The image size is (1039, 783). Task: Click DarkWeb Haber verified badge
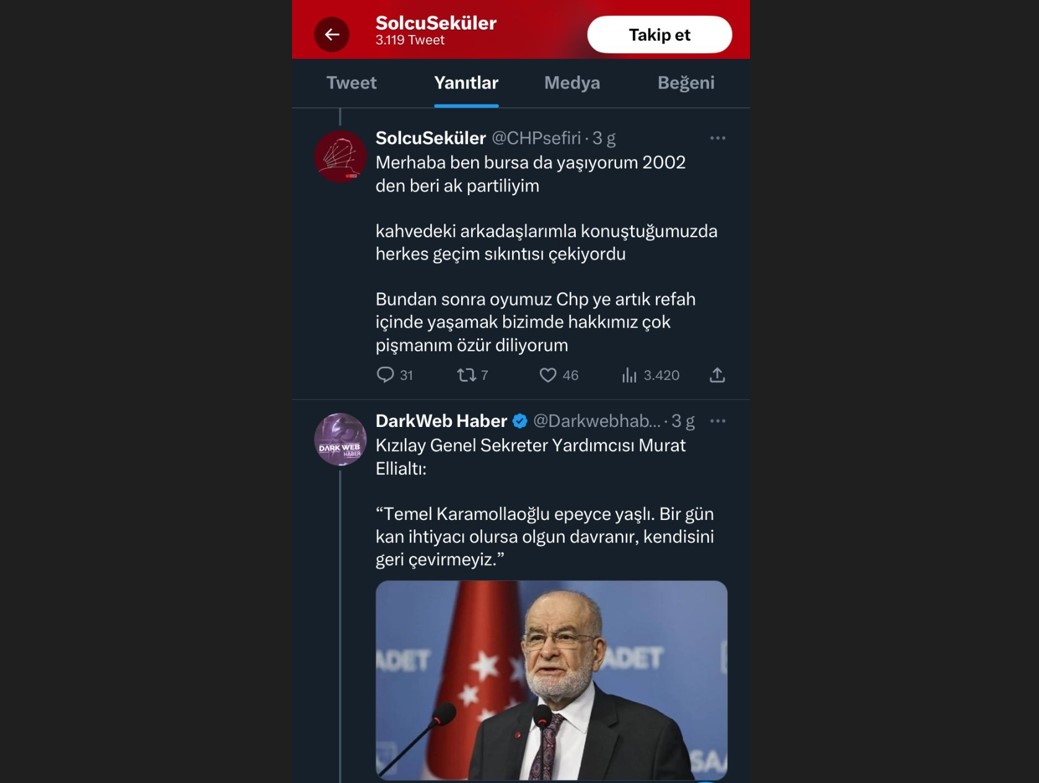[x=520, y=421]
